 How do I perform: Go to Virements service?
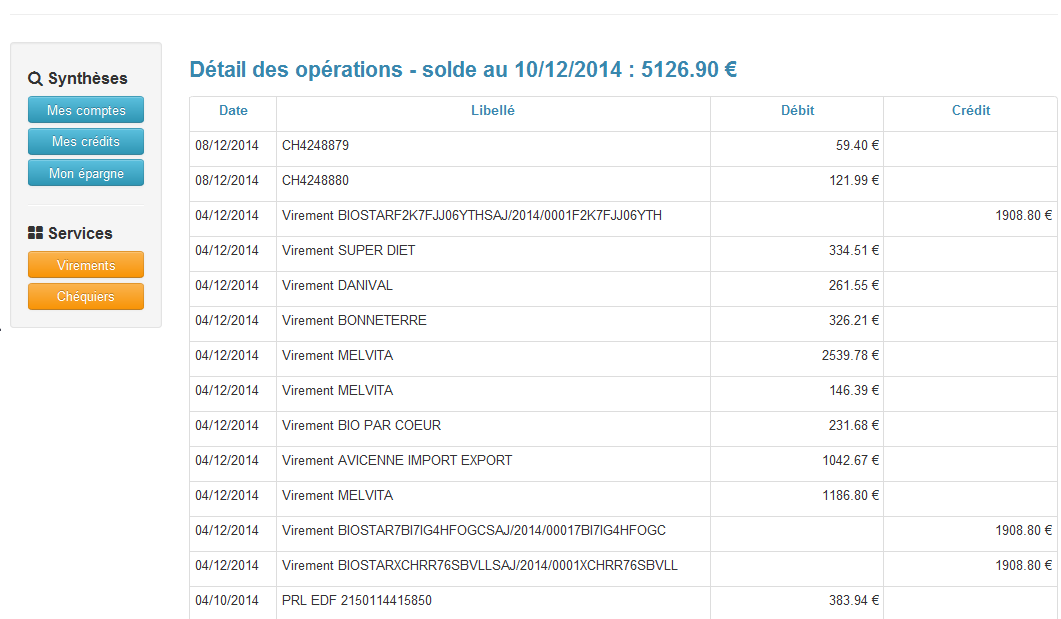coord(86,265)
